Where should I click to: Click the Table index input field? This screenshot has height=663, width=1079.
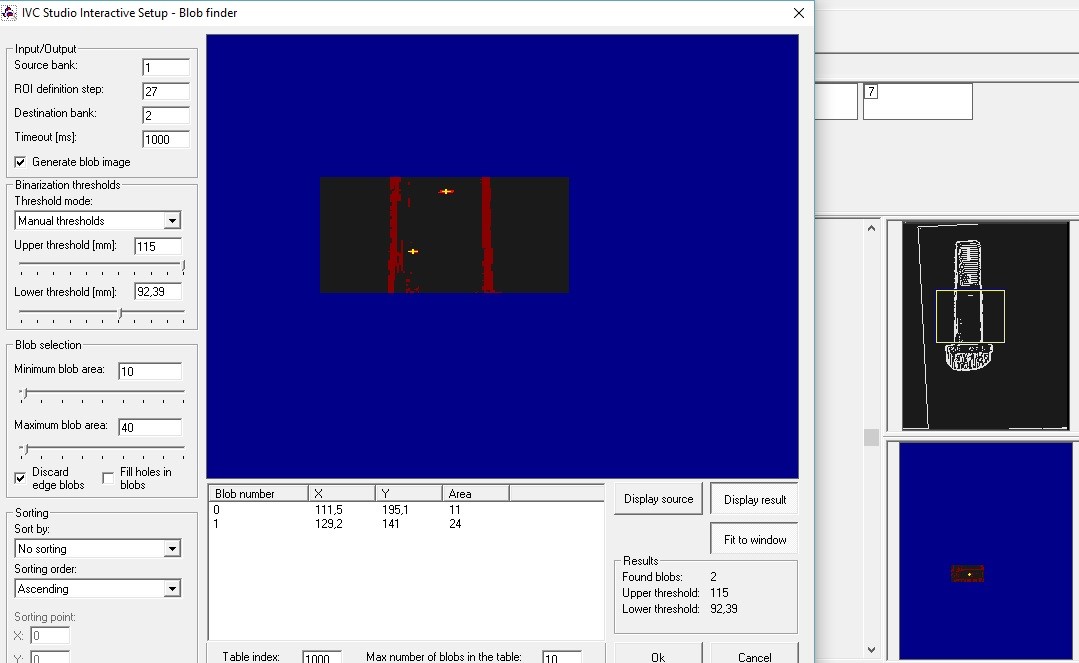(x=322, y=657)
